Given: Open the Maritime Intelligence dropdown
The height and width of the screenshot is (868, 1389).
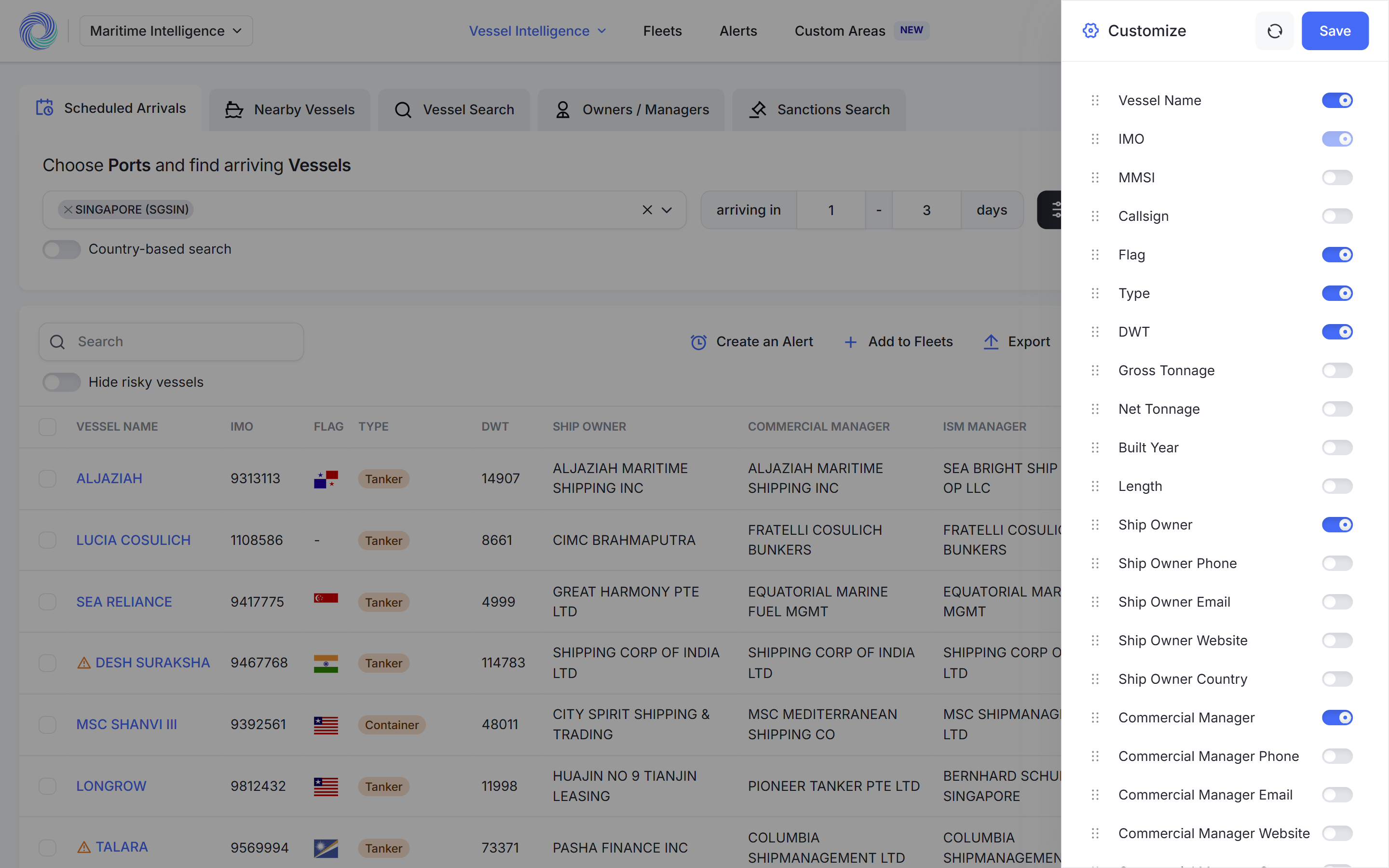Looking at the screenshot, I should pyautogui.click(x=166, y=31).
